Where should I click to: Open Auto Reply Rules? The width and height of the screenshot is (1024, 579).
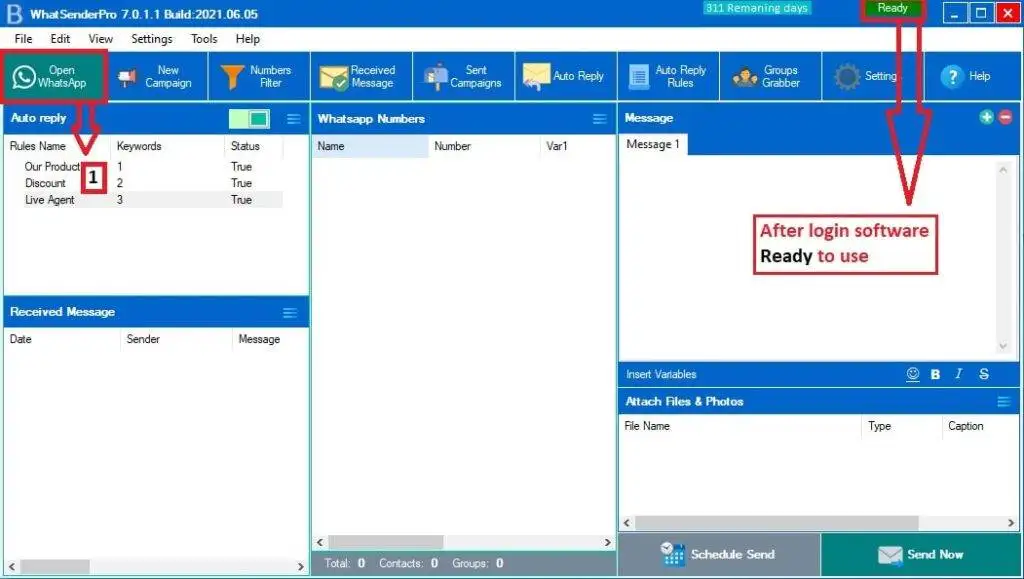tap(668, 76)
